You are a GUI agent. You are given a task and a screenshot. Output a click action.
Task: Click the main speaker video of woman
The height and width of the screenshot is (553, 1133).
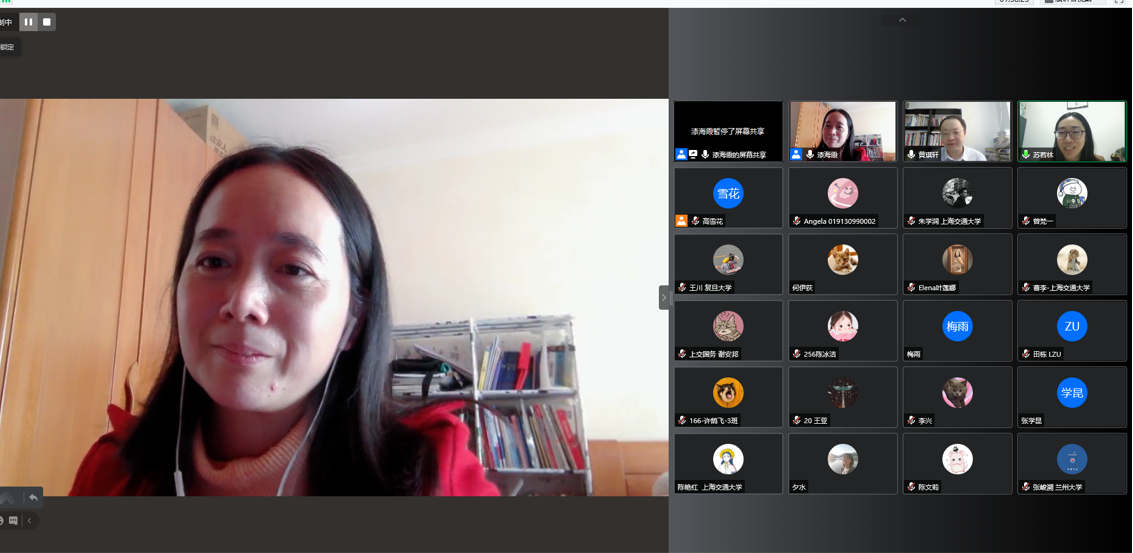point(334,297)
